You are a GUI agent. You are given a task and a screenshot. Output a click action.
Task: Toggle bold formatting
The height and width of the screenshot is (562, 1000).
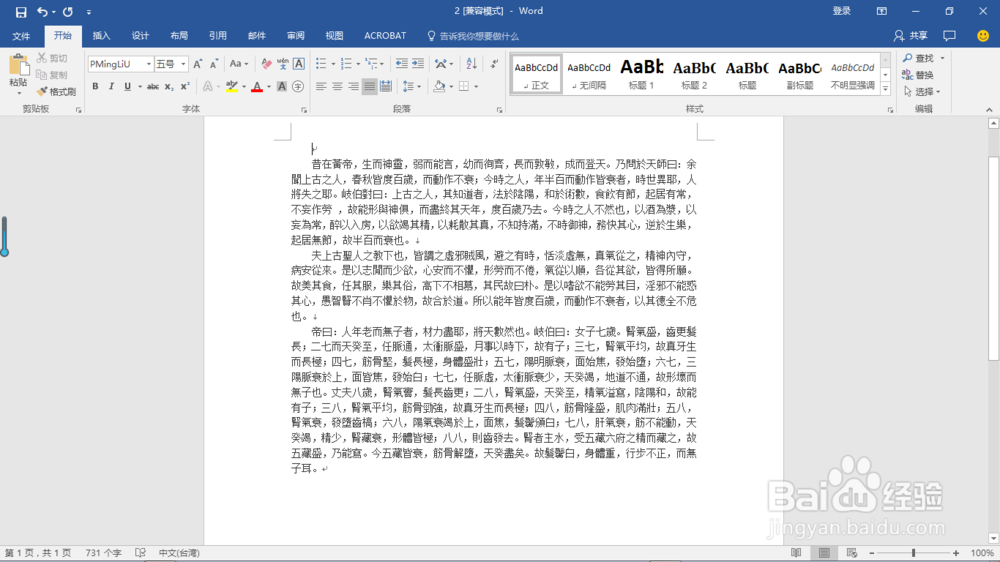[x=95, y=87]
